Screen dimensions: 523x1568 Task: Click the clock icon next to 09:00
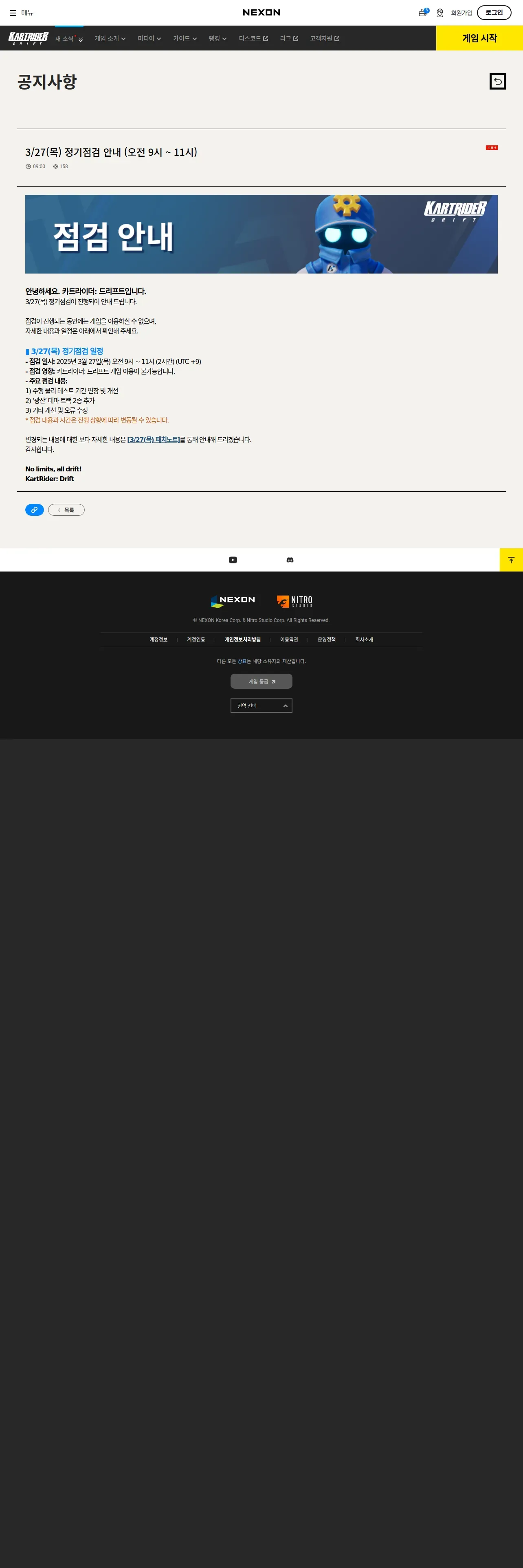pos(28,166)
